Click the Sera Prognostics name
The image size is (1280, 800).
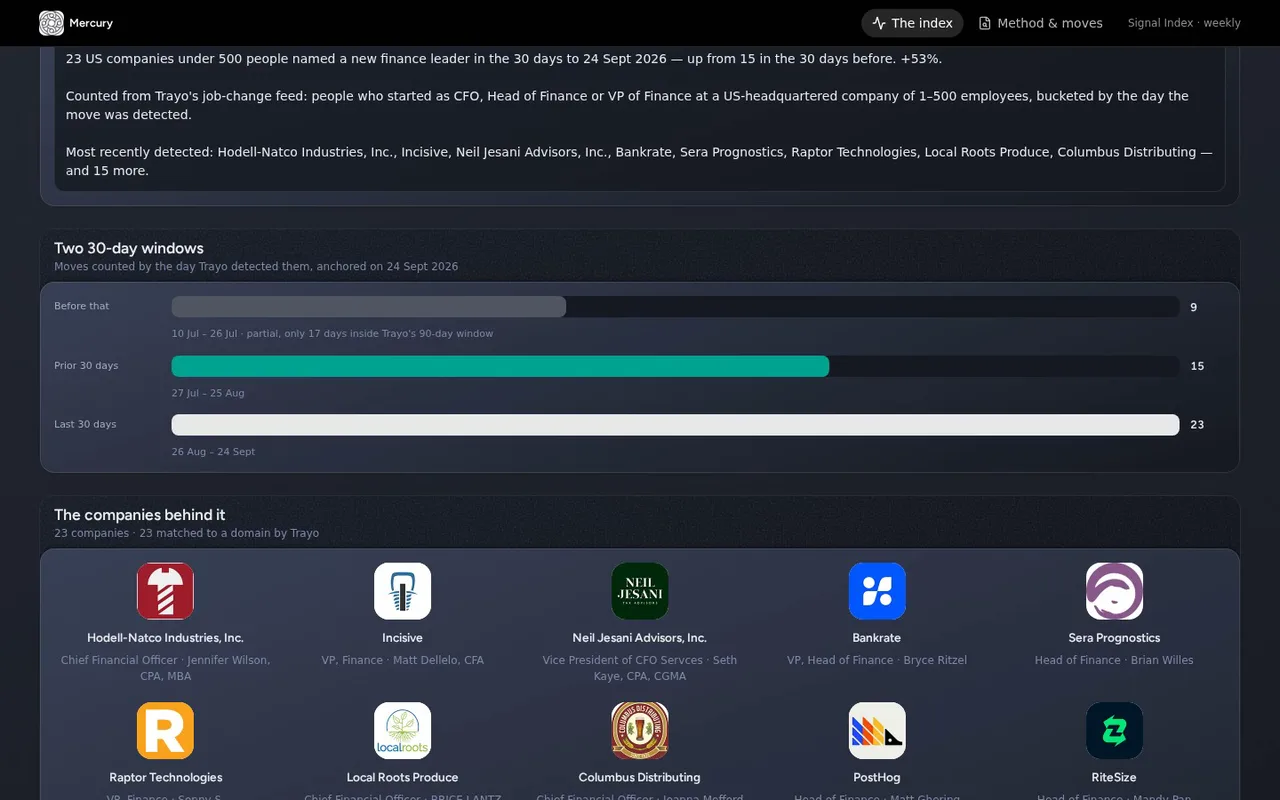pos(1114,638)
